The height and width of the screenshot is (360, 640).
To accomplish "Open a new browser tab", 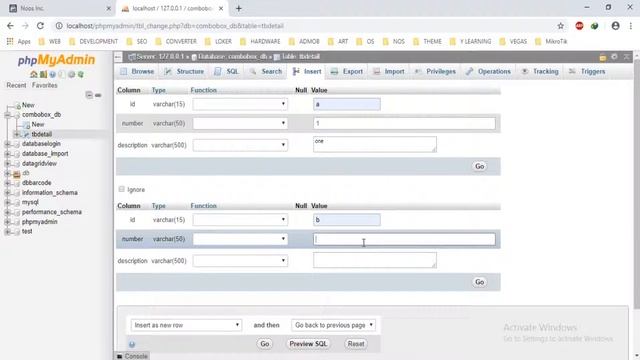I will 239,8.
